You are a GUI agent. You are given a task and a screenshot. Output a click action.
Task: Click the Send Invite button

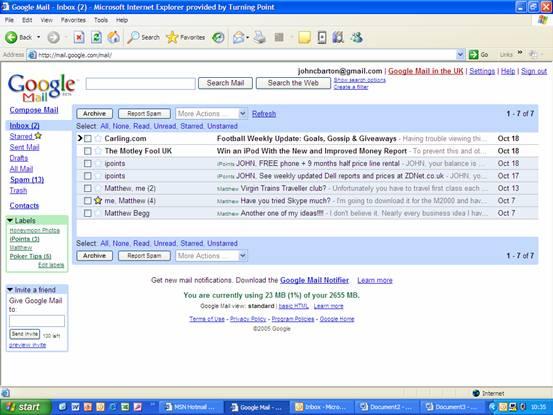tap(25, 334)
